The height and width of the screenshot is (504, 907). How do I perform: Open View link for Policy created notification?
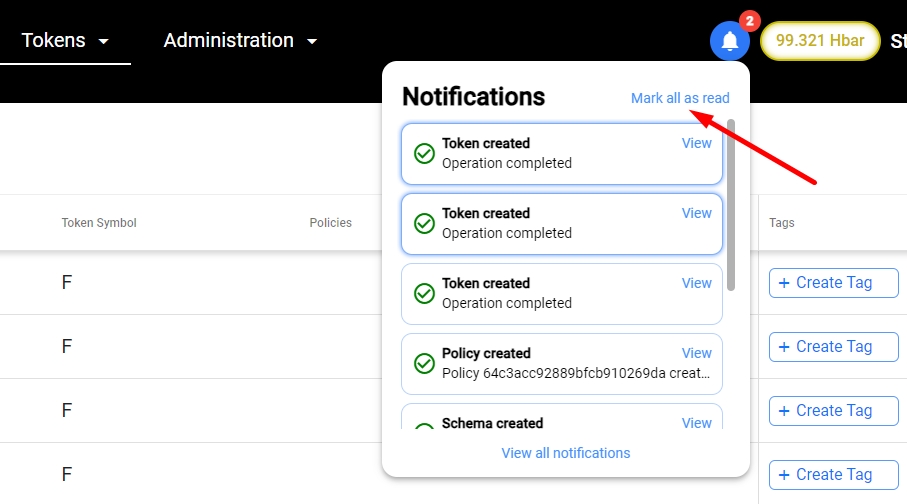coord(696,353)
